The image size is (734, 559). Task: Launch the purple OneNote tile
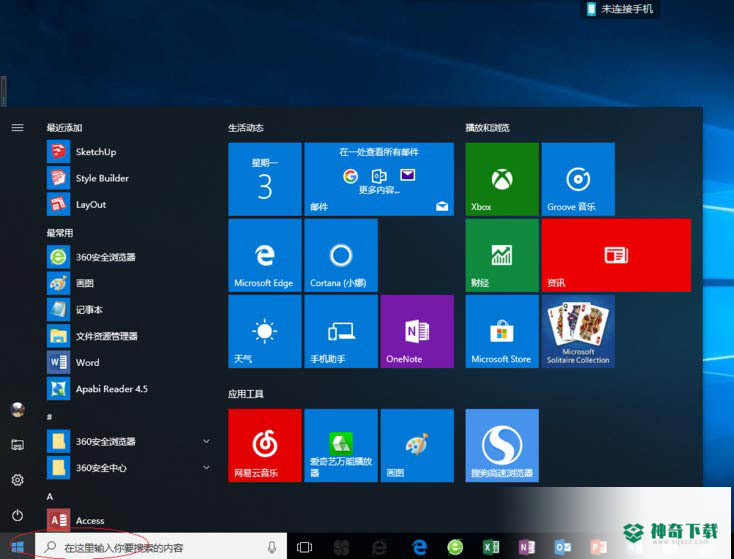click(x=417, y=331)
